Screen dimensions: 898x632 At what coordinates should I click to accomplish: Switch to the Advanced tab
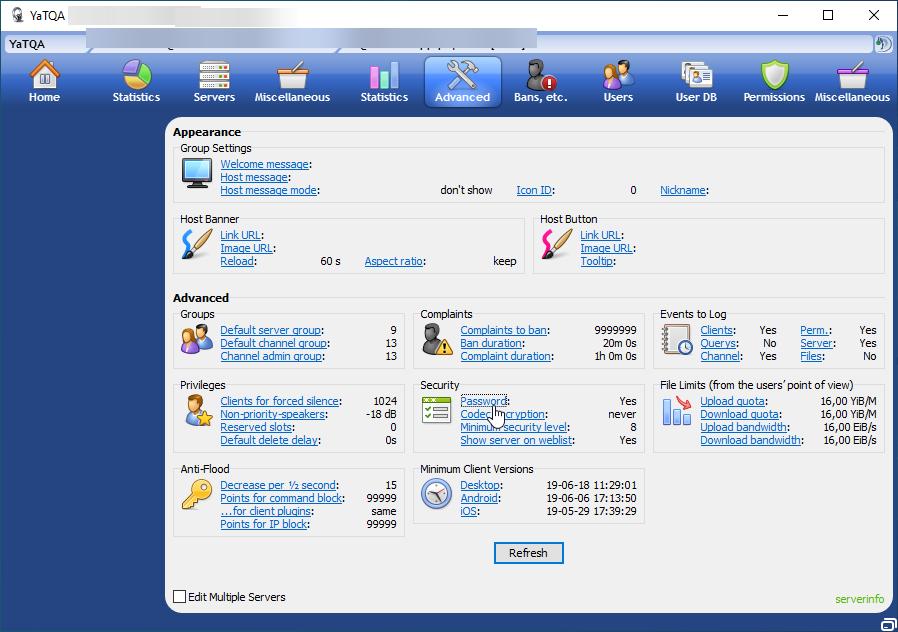click(x=462, y=81)
